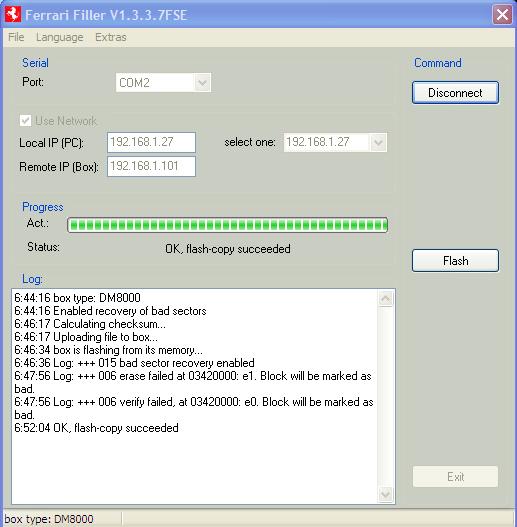The image size is (517, 527).
Task: Click the Remote IP (Box) field
Action: pyautogui.click(x=151, y=166)
